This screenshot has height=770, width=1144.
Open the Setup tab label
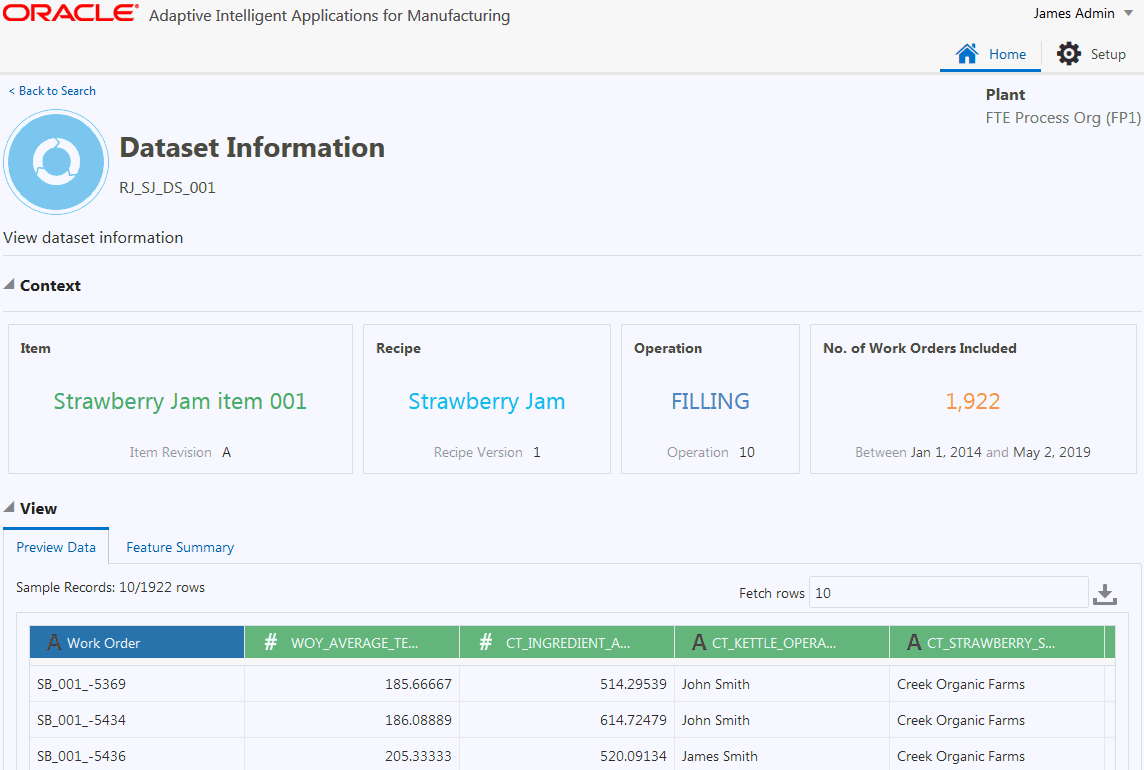pyautogui.click(x=1108, y=54)
